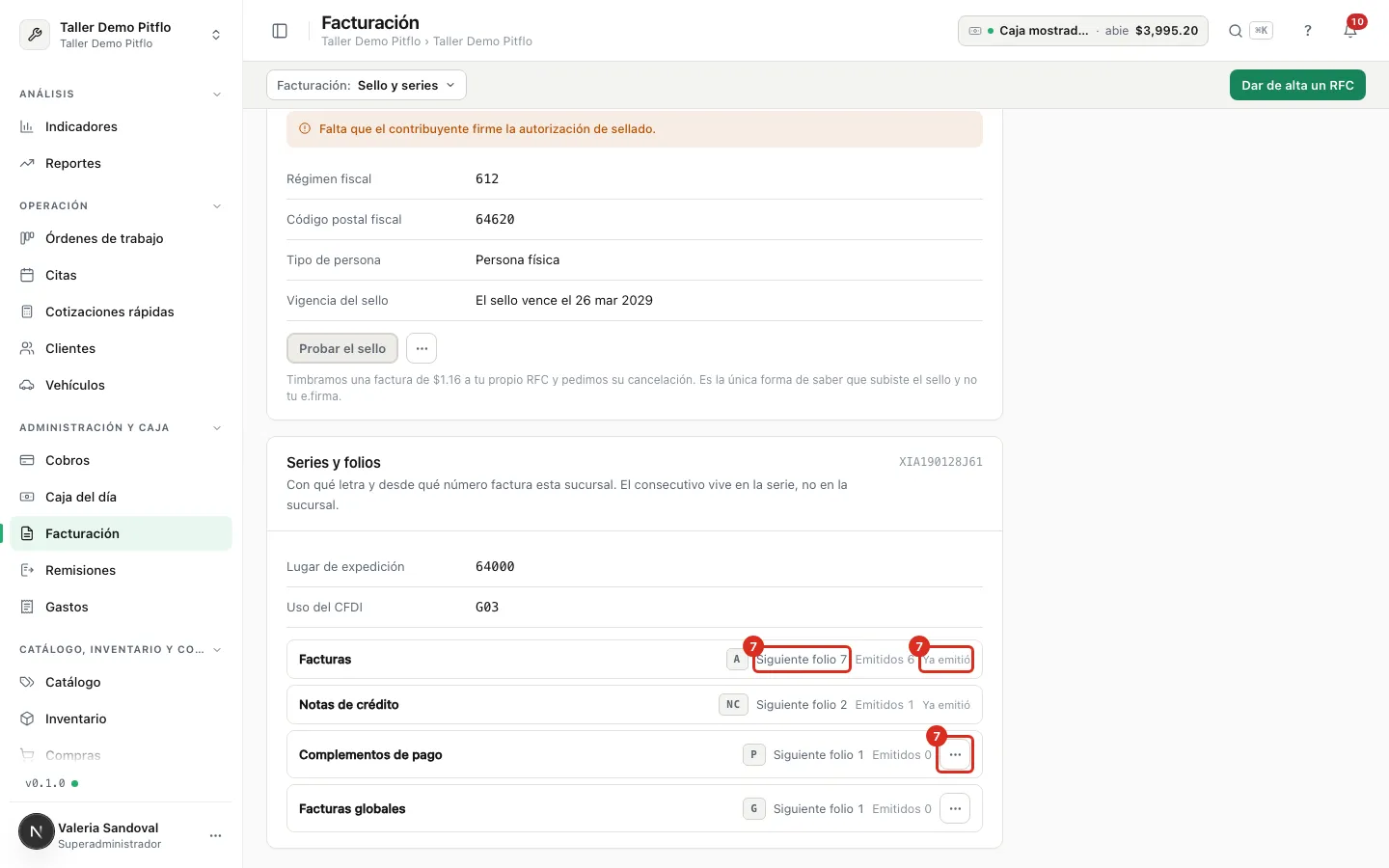This screenshot has height=868, width=1389.
Task: Click the Uso del CFDI value G03
Action: [487, 607]
